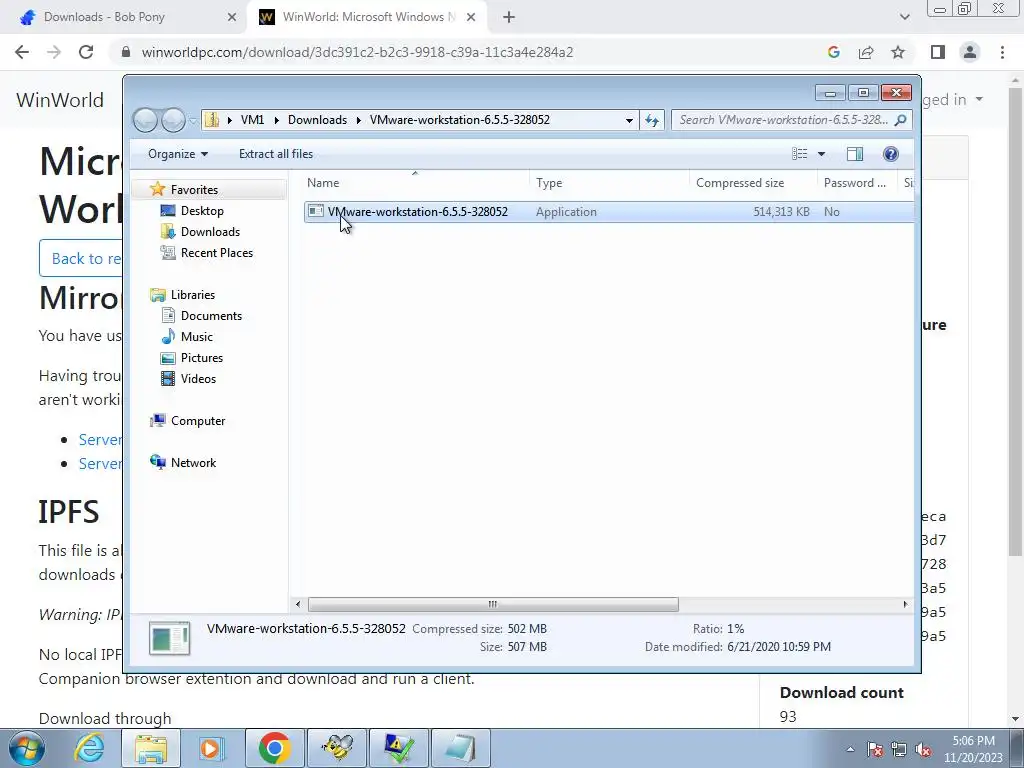Open Windows Explorer taskbar icon
1024x768 pixels.
(151, 748)
